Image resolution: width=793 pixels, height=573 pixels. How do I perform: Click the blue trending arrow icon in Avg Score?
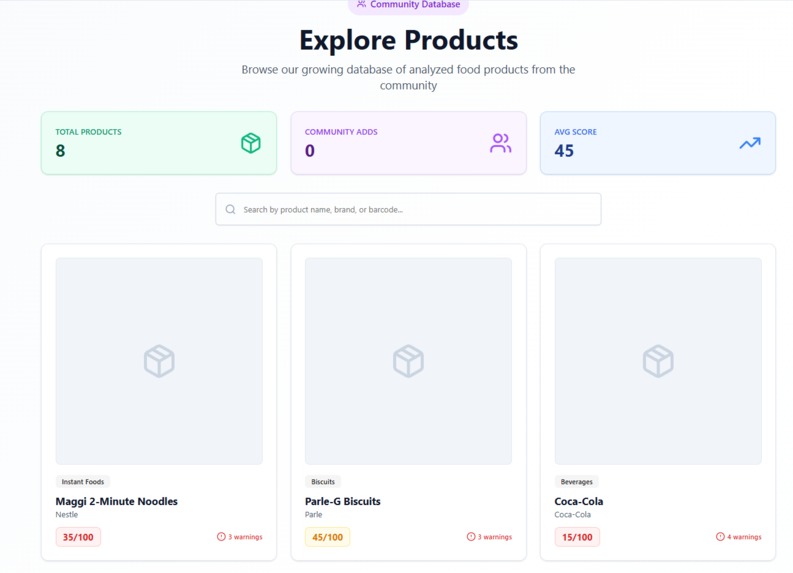coord(750,143)
